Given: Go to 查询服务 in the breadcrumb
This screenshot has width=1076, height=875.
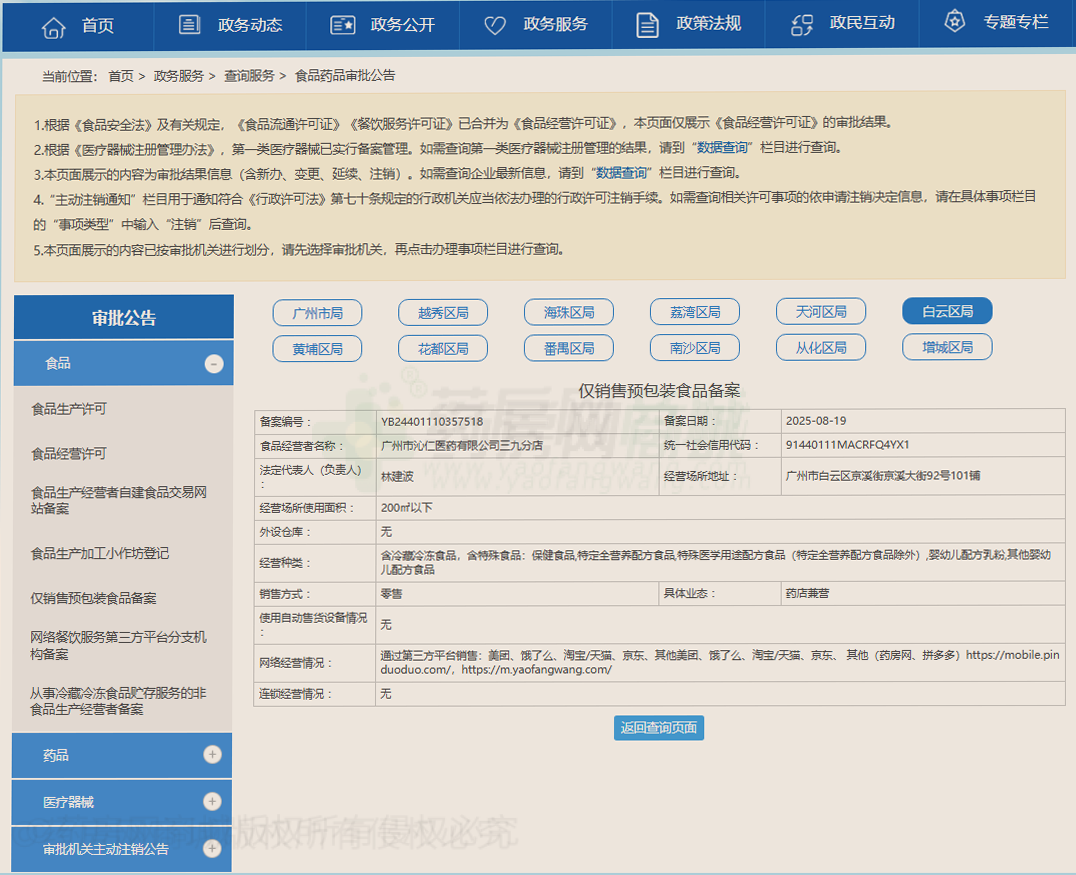Looking at the screenshot, I should [249, 76].
